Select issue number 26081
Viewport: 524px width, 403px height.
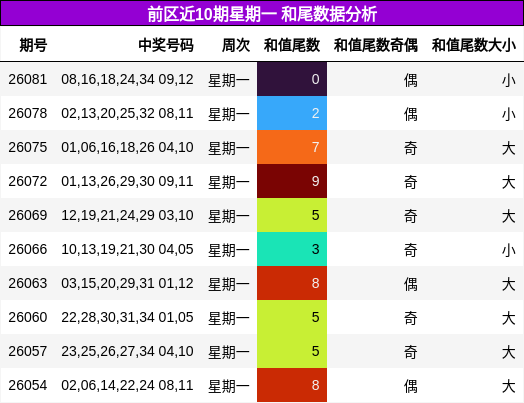tap(28, 80)
